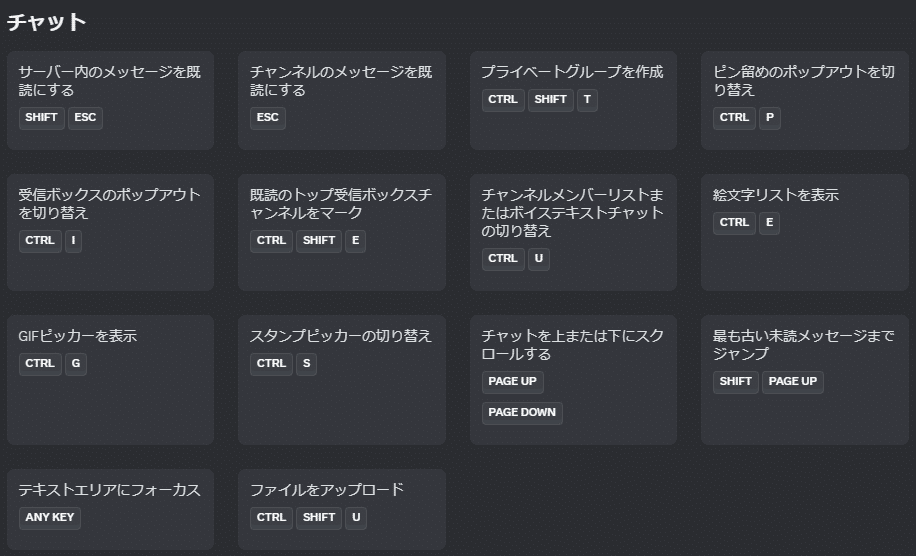Click the チャット section heading
The image size is (916, 556).
click(47, 22)
